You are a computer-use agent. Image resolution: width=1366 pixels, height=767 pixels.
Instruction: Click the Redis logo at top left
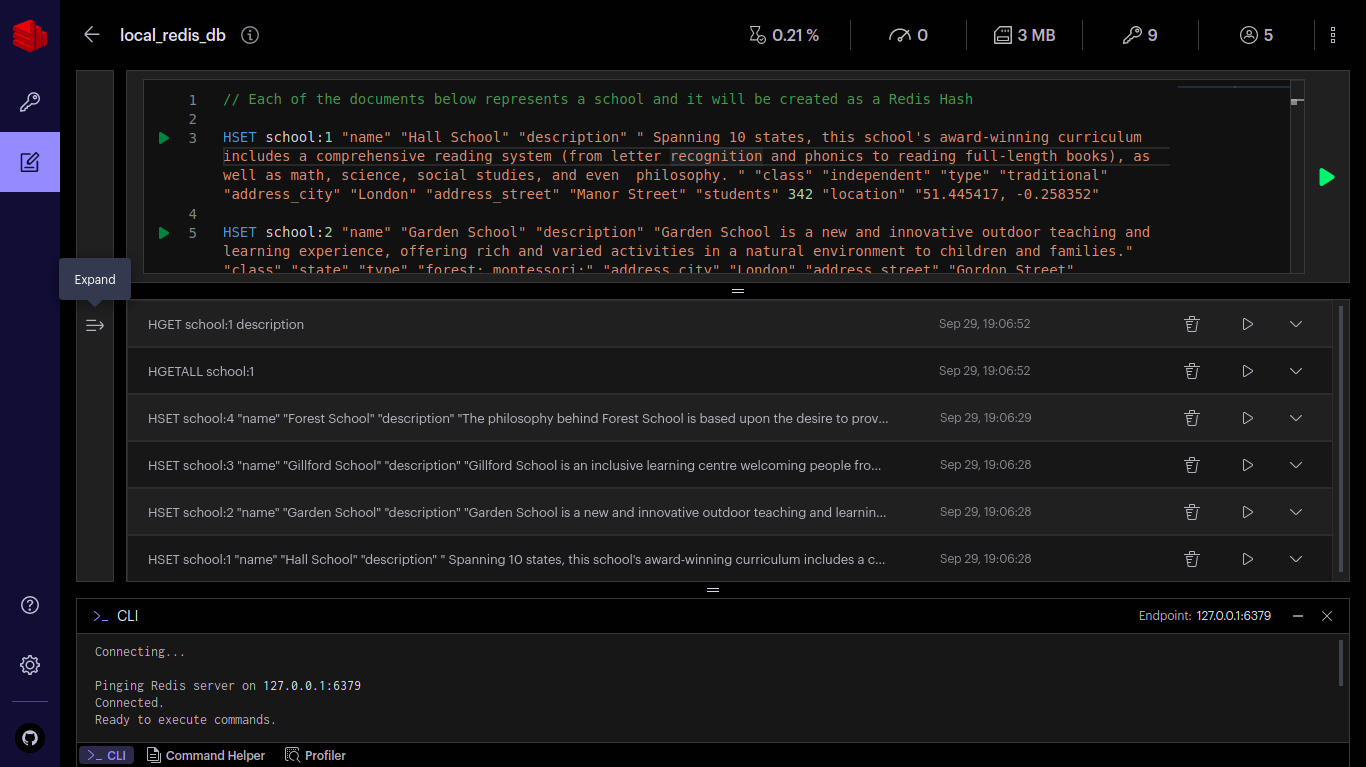click(x=29, y=34)
